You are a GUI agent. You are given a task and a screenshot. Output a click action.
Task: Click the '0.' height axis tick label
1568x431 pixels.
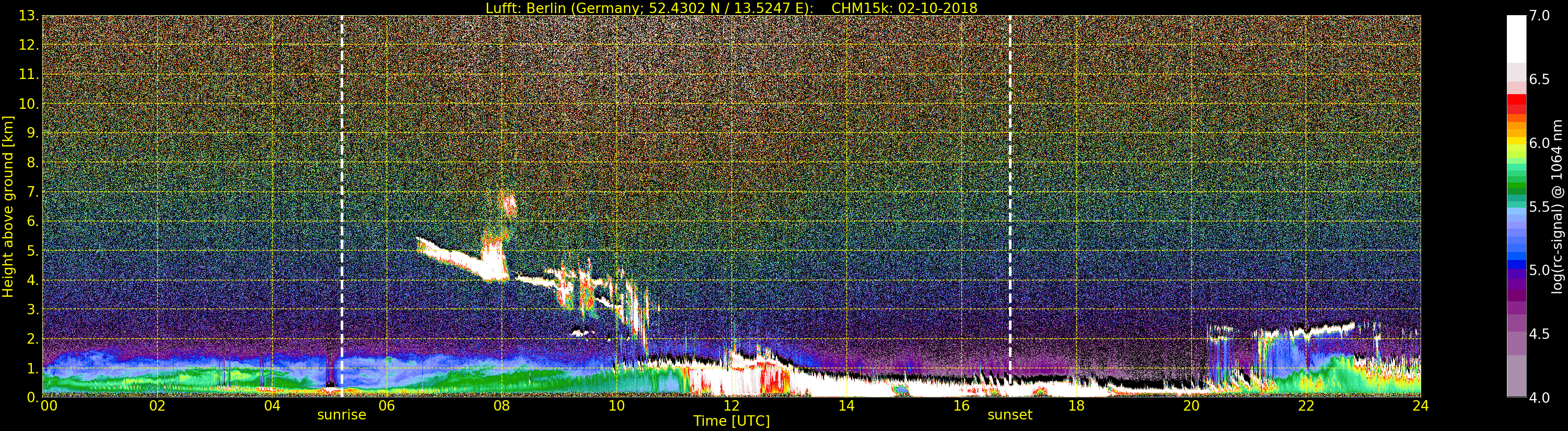33,397
